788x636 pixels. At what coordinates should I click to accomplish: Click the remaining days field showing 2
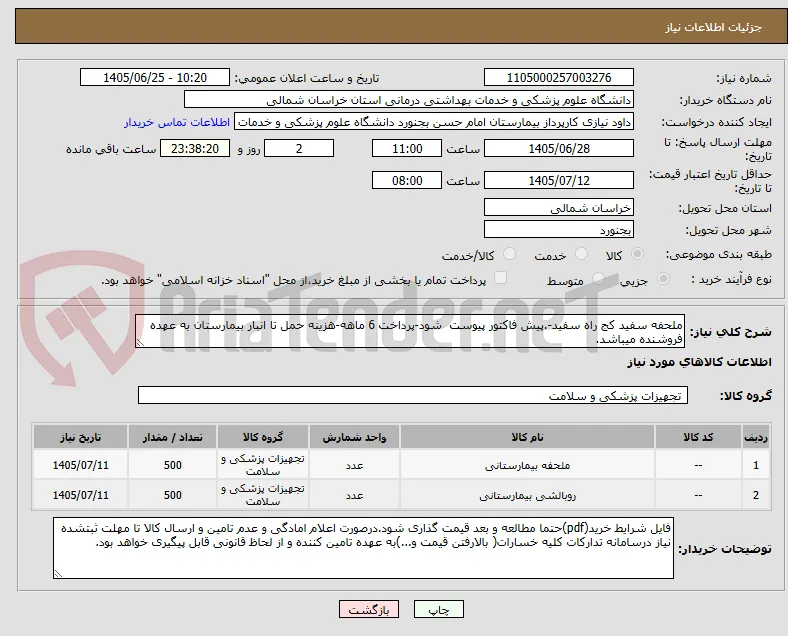pyautogui.click(x=299, y=149)
